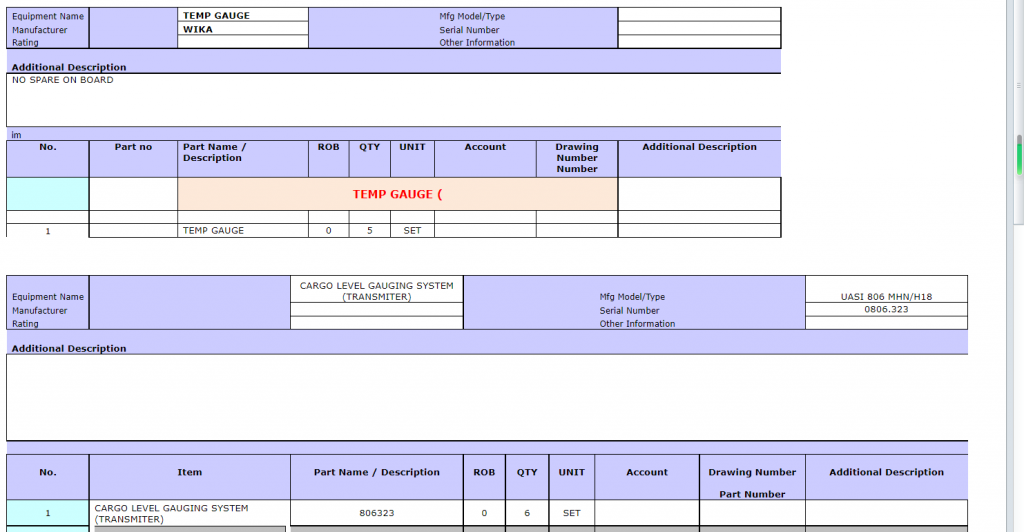Select the WIKA manufacturer field

click(243, 29)
